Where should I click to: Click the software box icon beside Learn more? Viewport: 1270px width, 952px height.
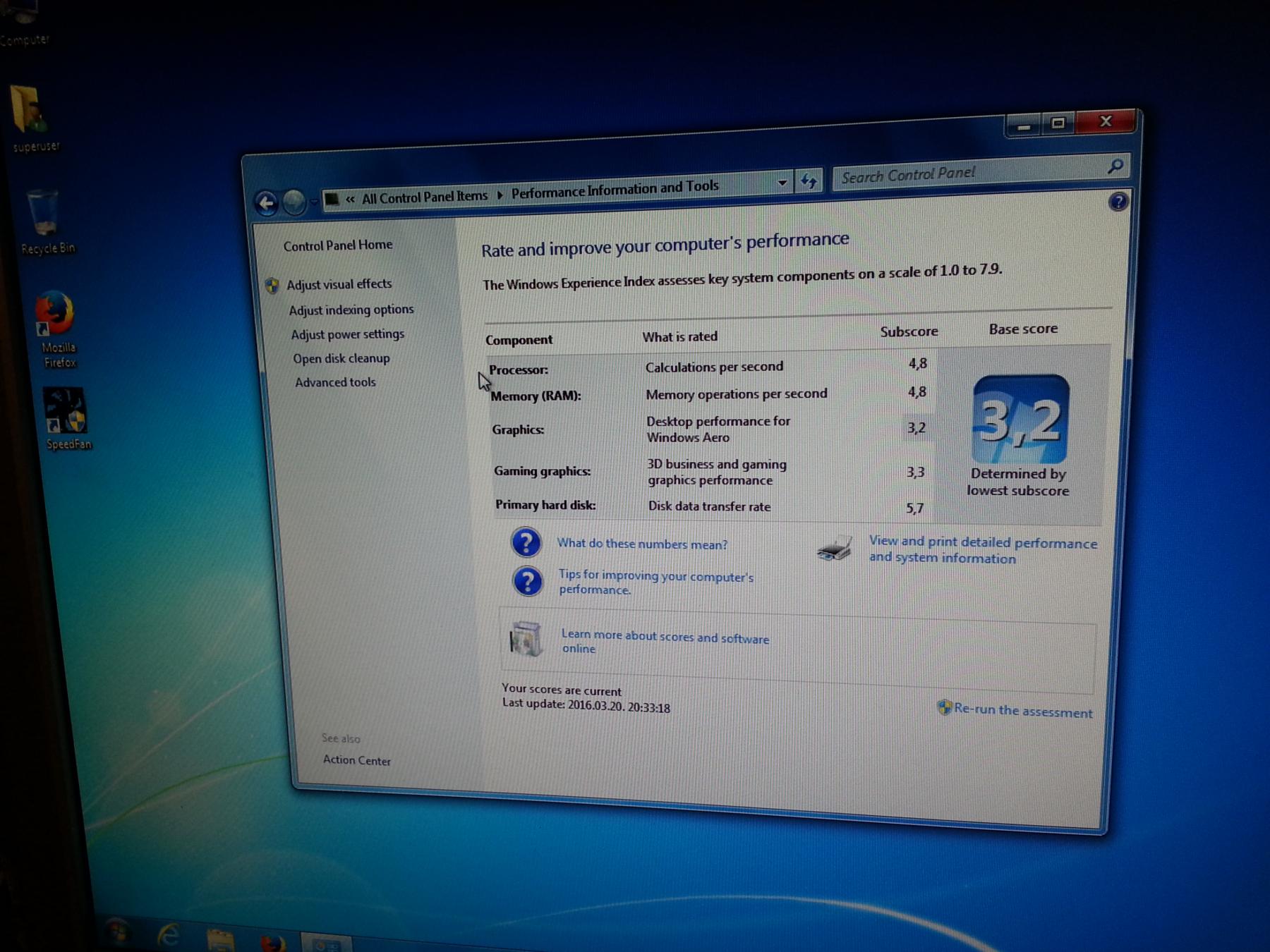[x=526, y=639]
